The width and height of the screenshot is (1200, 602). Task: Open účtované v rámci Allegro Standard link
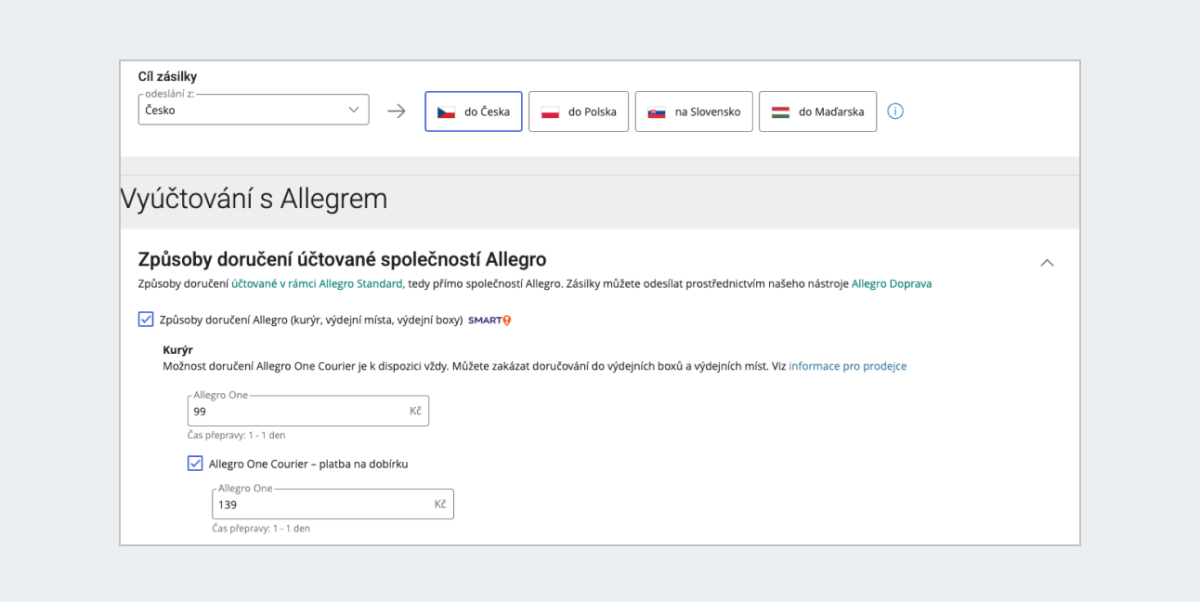pyautogui.click(x=317, y=284)
